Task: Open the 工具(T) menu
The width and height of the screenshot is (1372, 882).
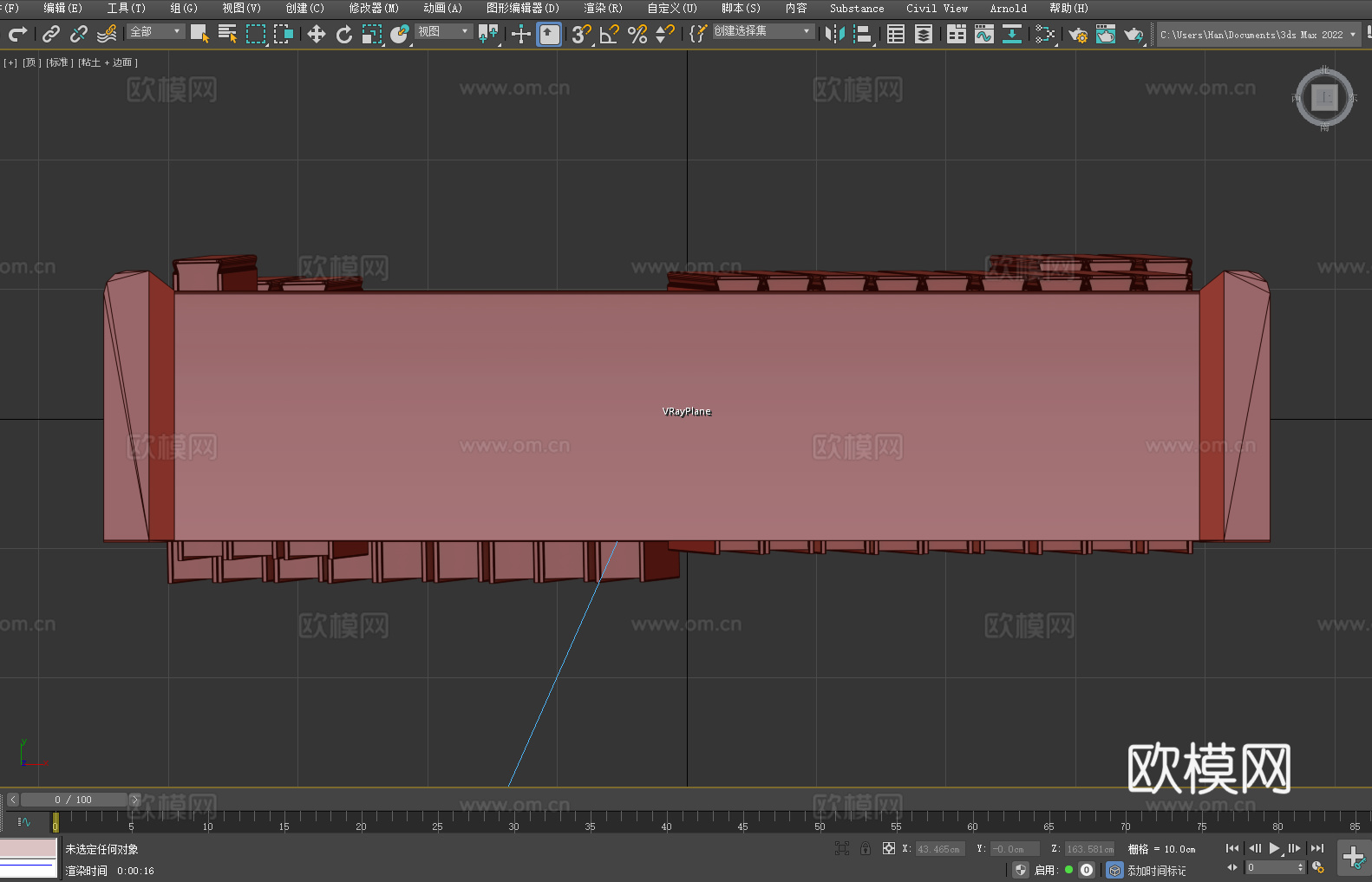Action: coord(127,8)
